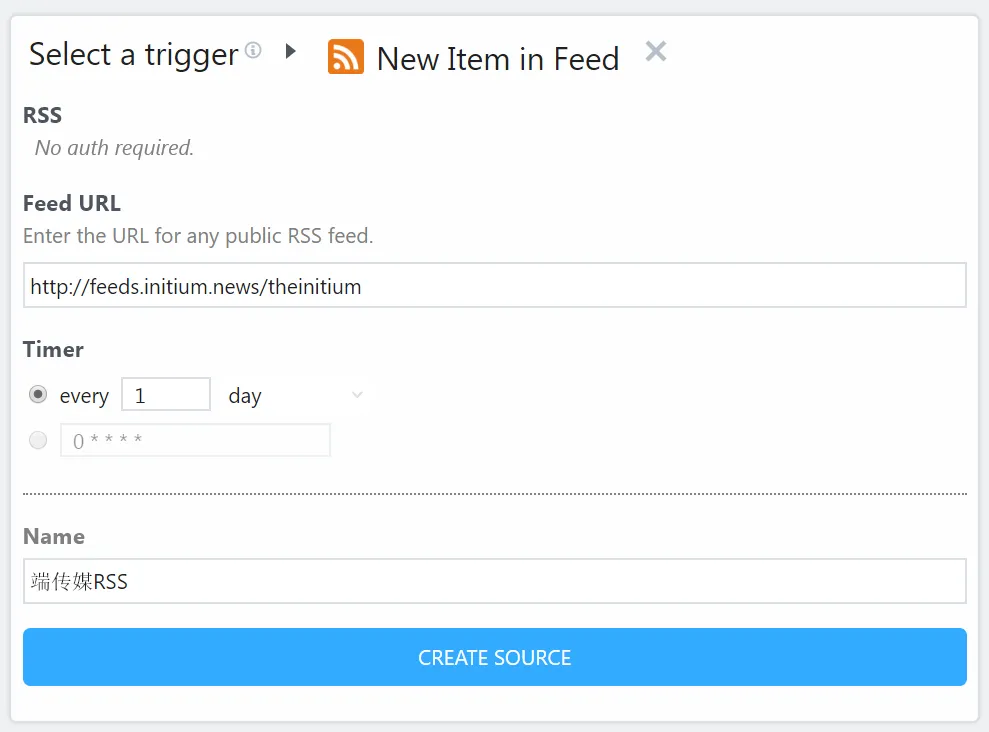Remove the New Item in Feed trigger
989x732 pixels.
click(656, 51)
